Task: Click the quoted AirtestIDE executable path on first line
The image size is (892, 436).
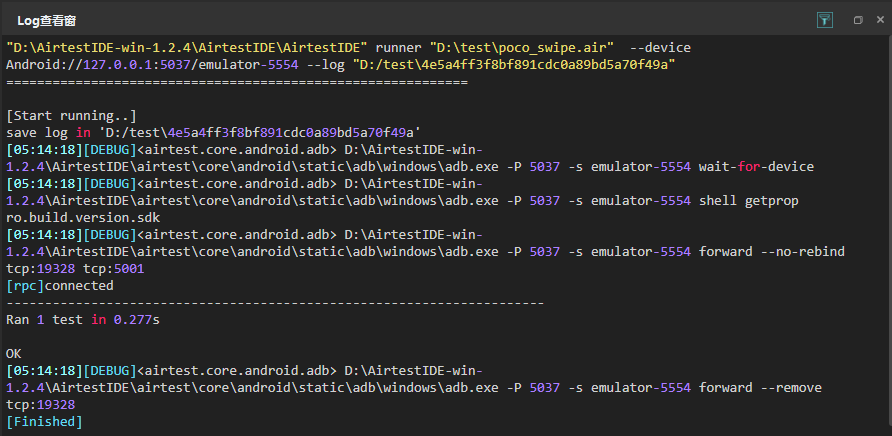Action: [187, 48]
